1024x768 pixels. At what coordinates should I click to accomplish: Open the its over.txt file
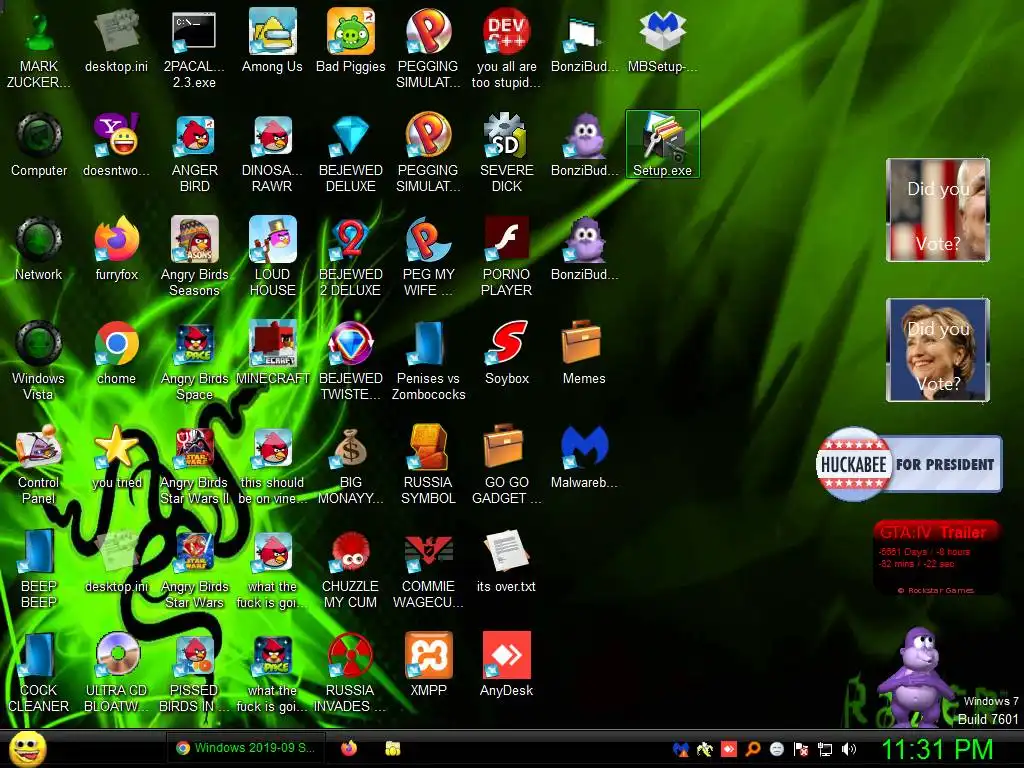tap(507, 560)
